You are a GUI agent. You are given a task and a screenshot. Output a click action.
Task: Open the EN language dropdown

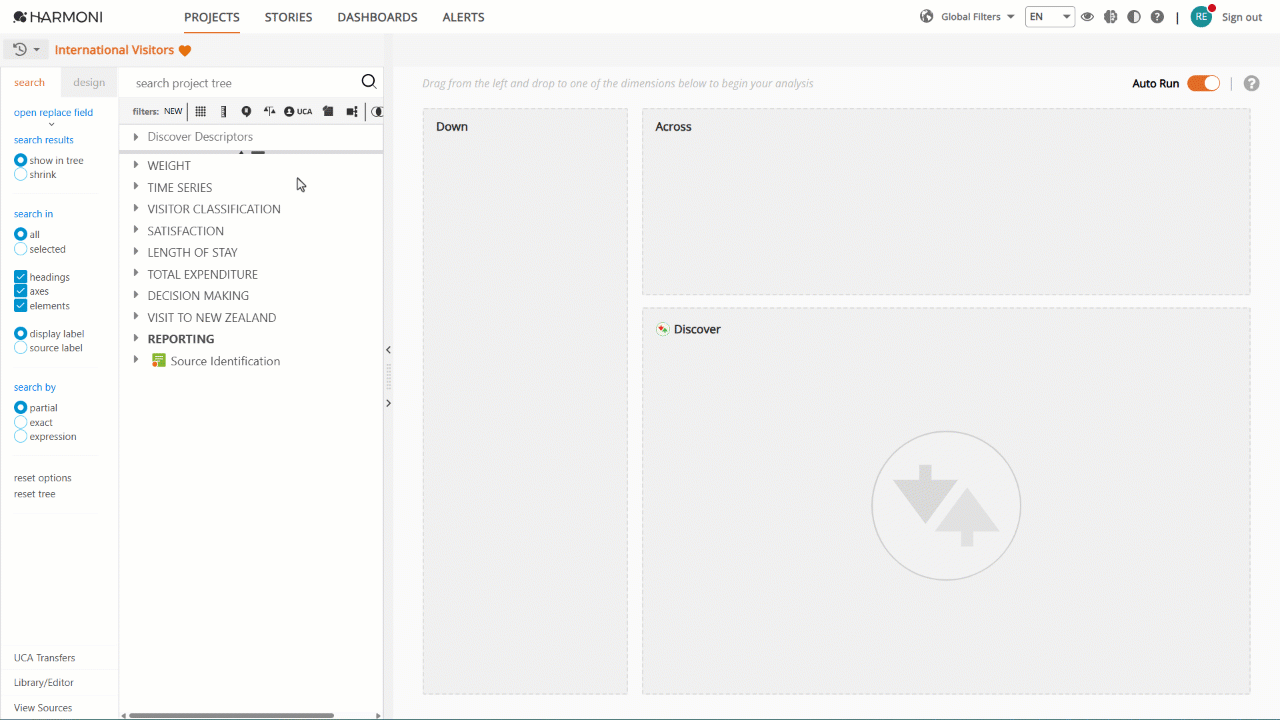click(x=1050, y=17)
